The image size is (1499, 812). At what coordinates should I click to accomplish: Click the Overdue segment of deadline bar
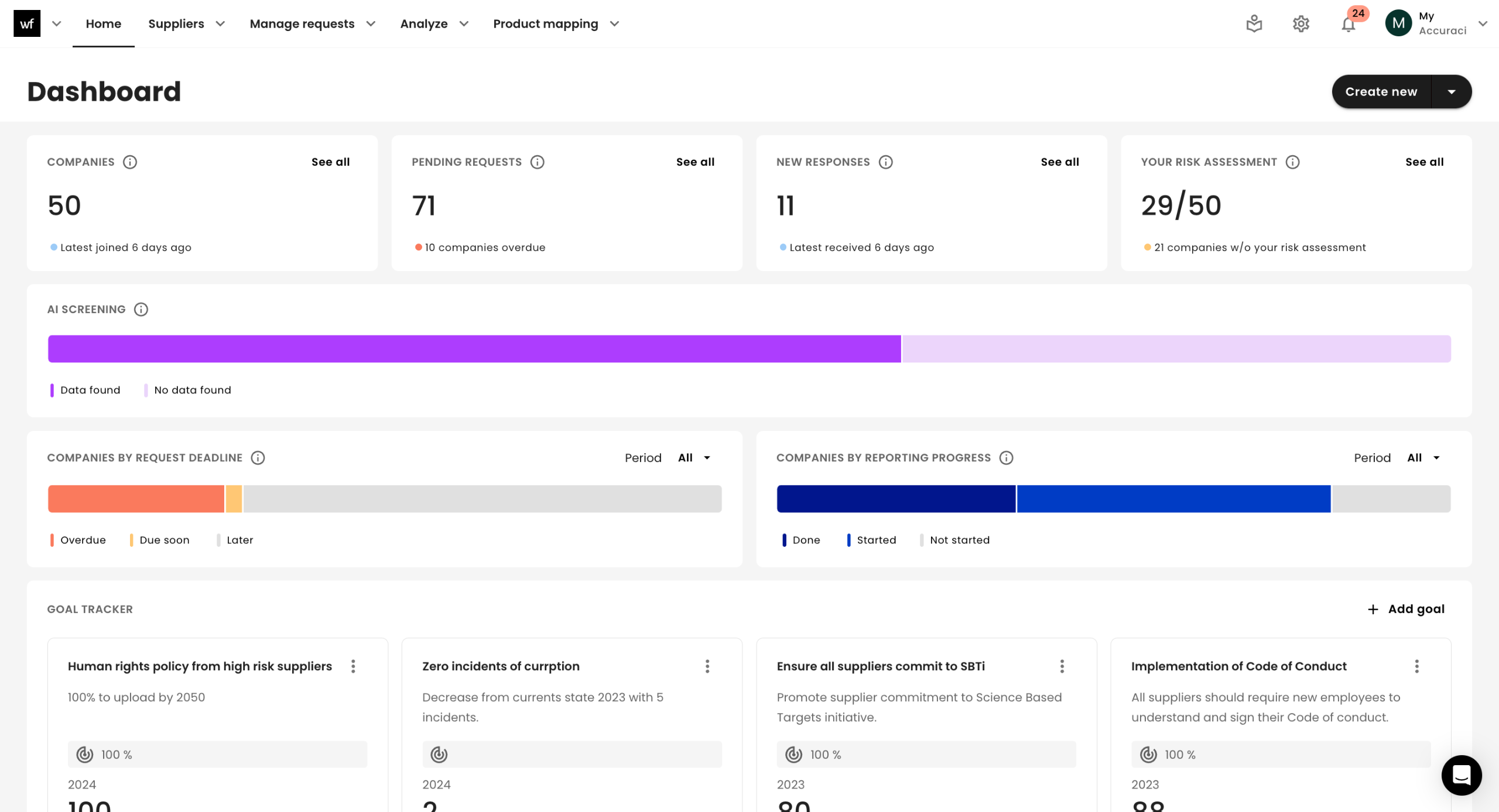click(136, 499)
